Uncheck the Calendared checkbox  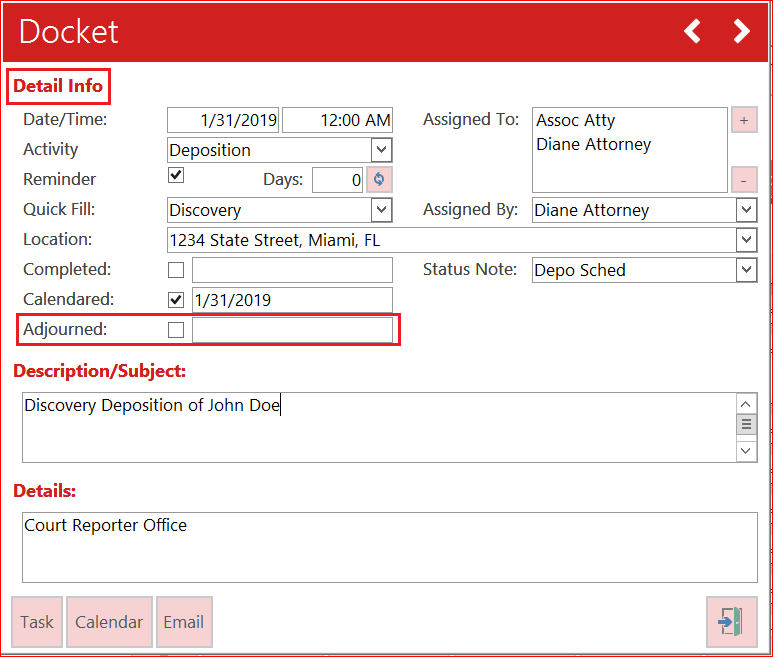coord(176,300)
